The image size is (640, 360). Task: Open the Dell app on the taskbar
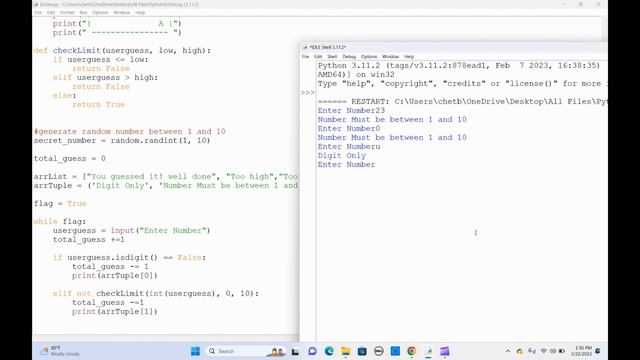379,351
